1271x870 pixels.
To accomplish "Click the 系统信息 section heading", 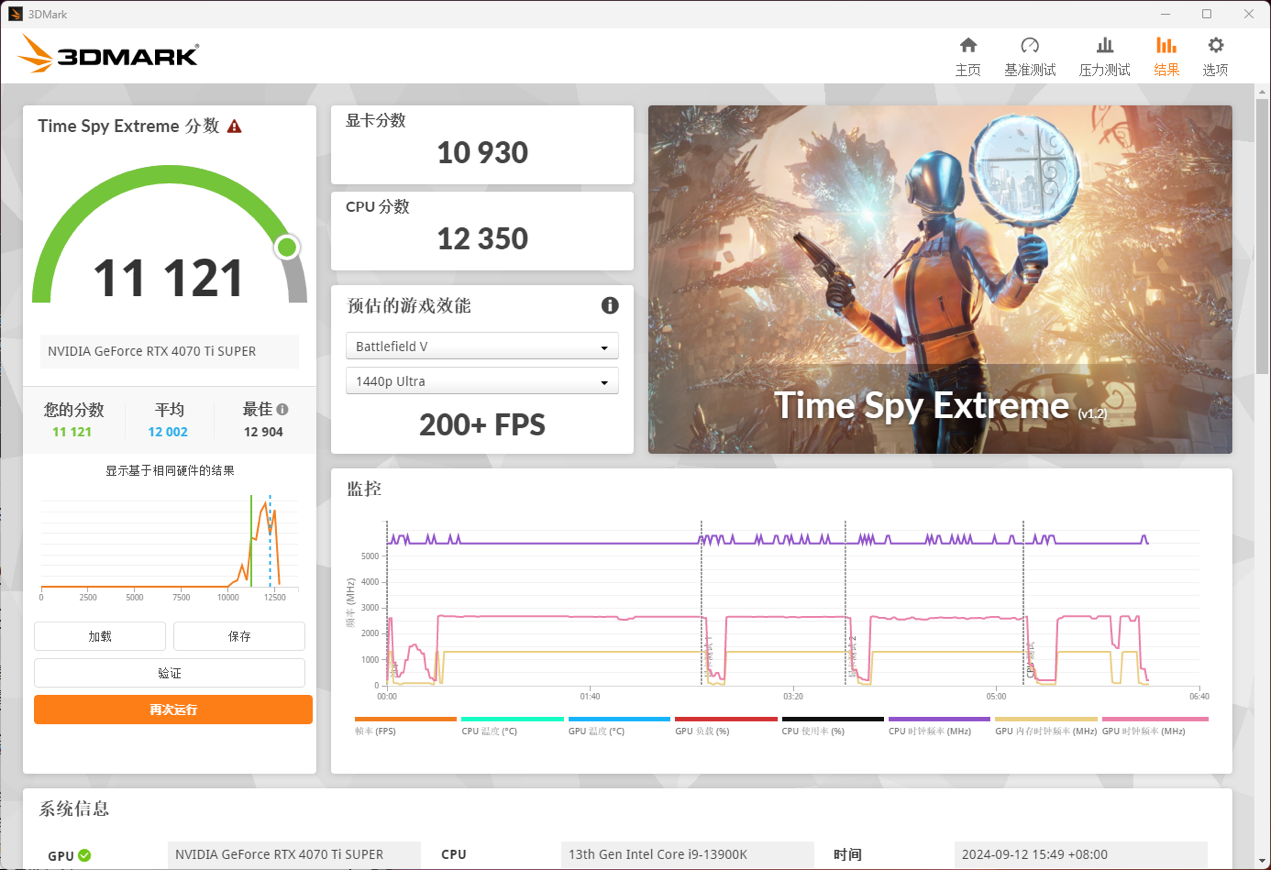I will coord(74,809).
